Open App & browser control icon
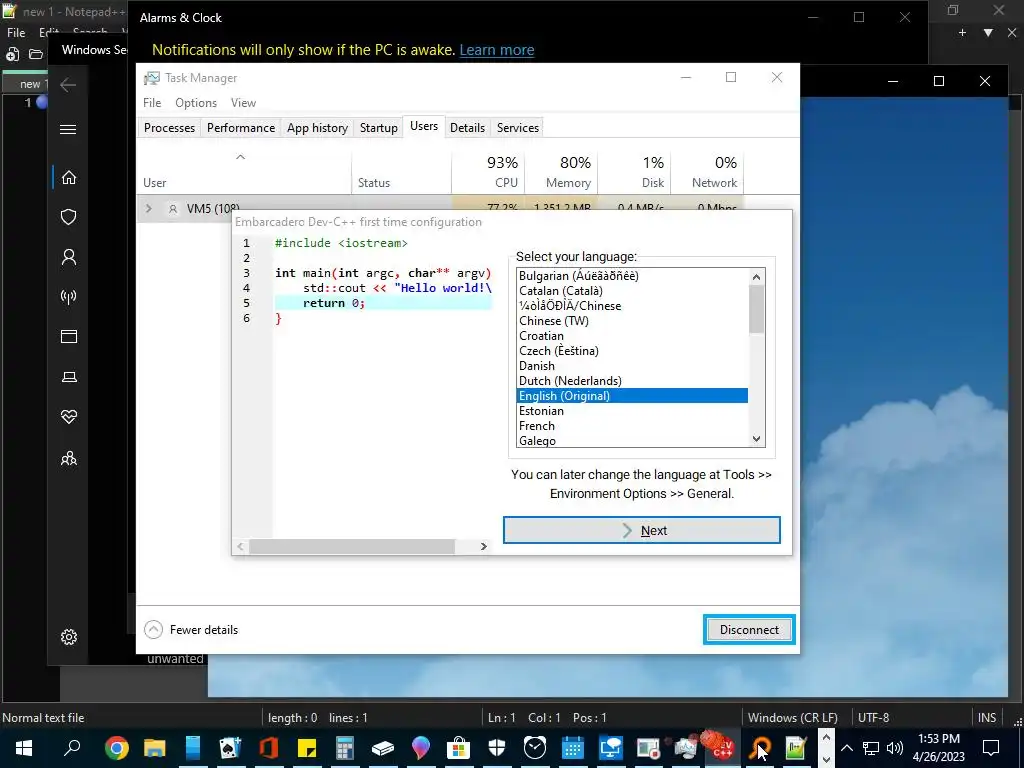1024x768 pixels. tap(69, 336)
